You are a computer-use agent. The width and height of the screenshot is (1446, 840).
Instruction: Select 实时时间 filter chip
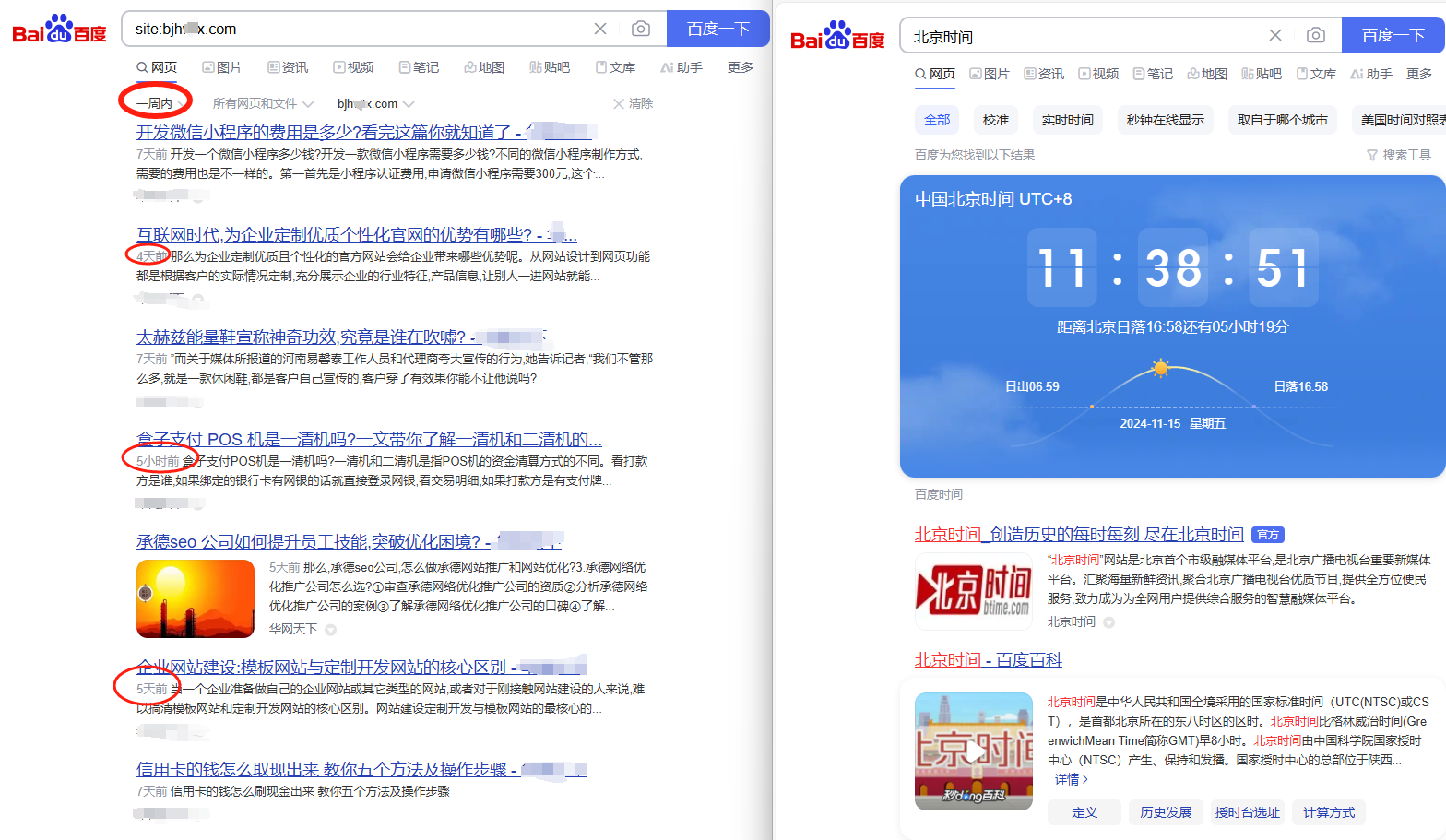(1068, 120)
